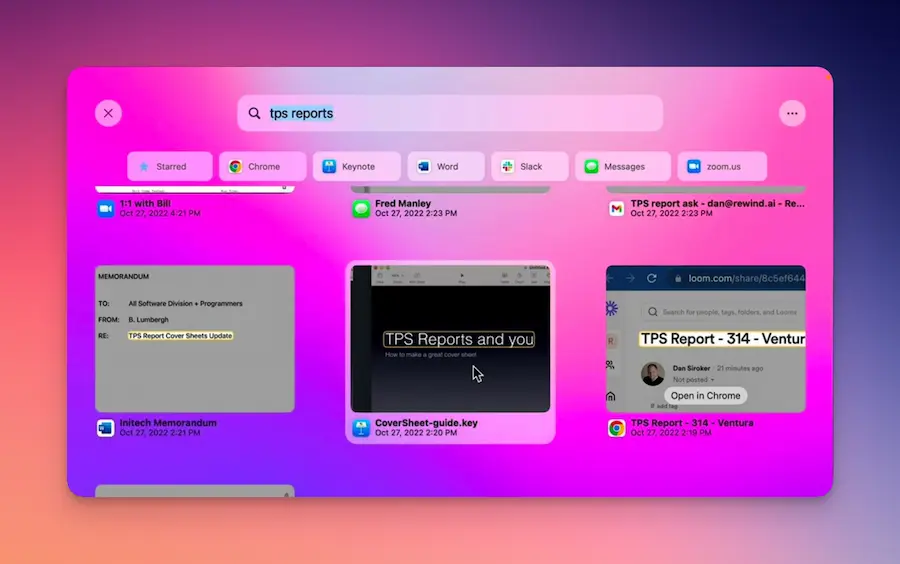
Task: Click the reload icon in Loom thumbnail
Action: [x=651, y=278]
